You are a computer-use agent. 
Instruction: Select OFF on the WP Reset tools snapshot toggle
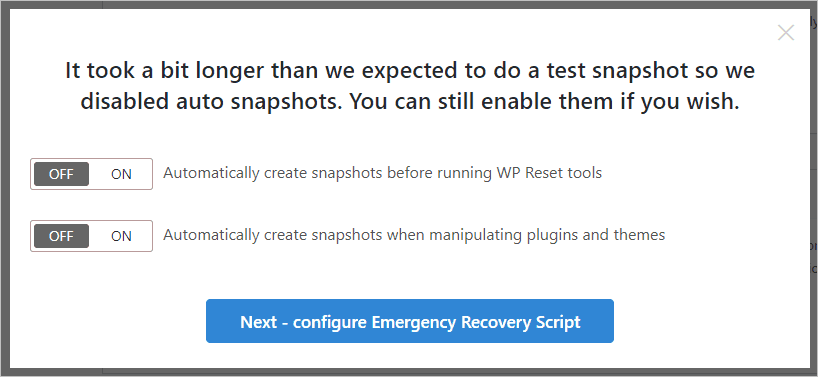tap(62, 174)
